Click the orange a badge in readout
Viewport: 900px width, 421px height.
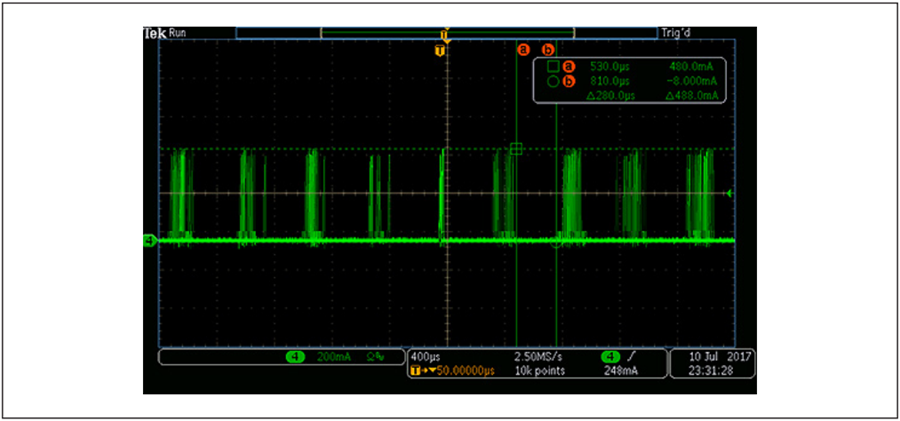[x=568, y=67]
